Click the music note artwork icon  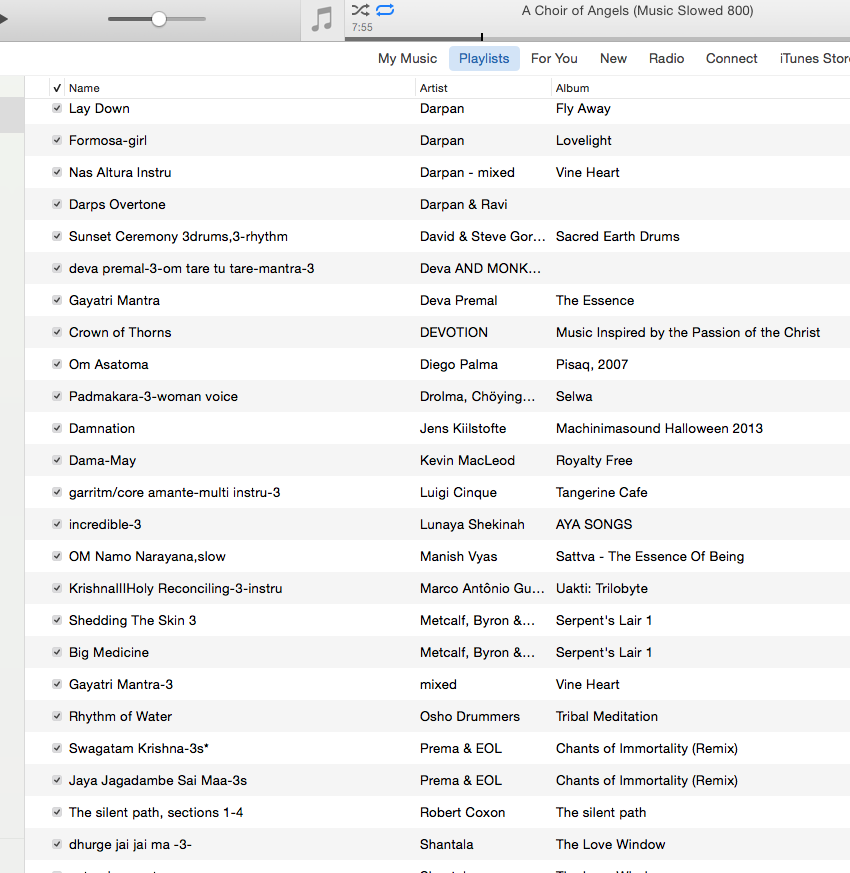coord(322,19)
